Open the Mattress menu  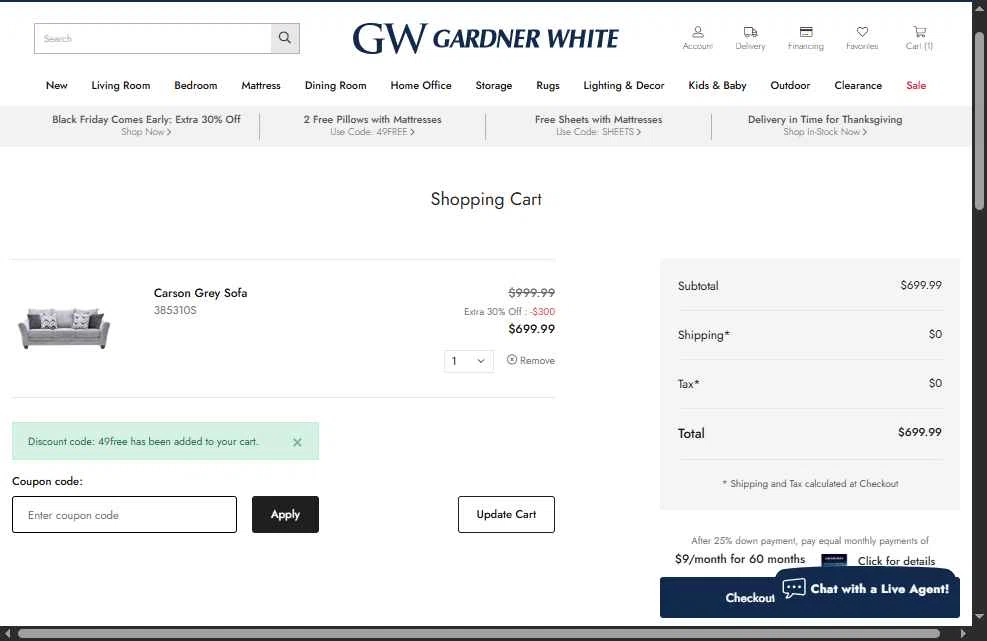pos(261,85)
